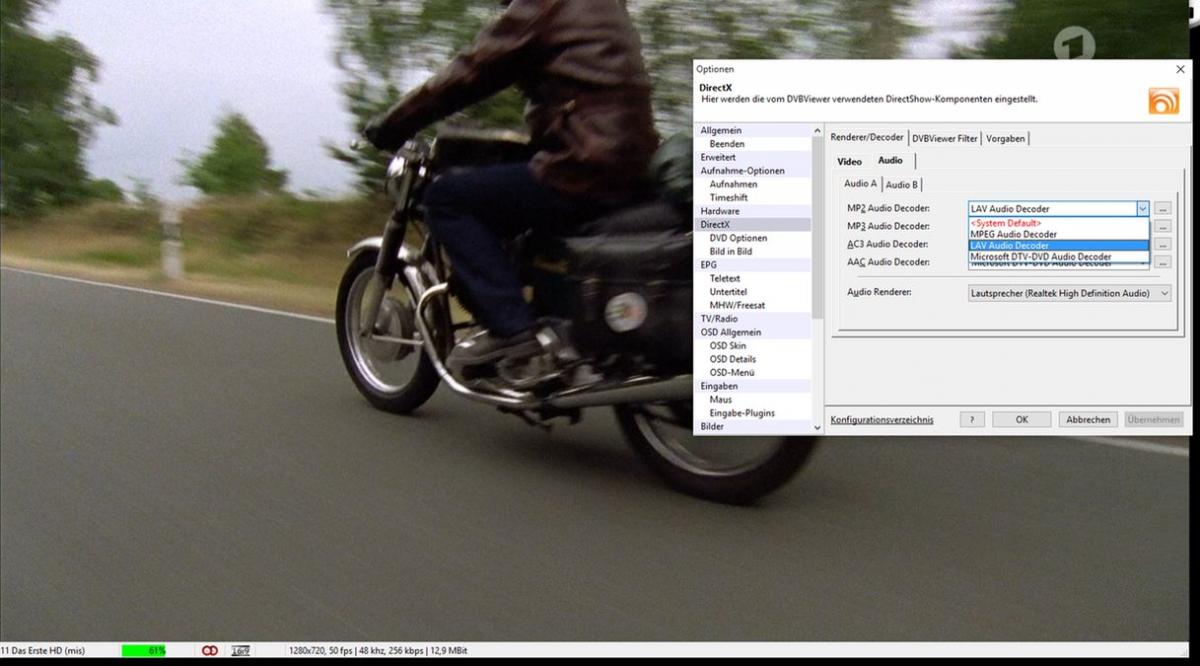Viewport: 1200px width, 666px height.
Task: Switch to the Audio B tab
Action: (x=901, y=185)
